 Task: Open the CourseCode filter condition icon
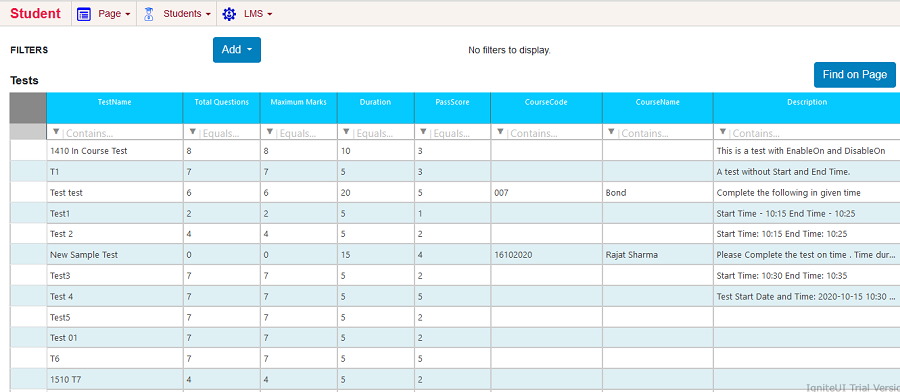pos(500,132)
